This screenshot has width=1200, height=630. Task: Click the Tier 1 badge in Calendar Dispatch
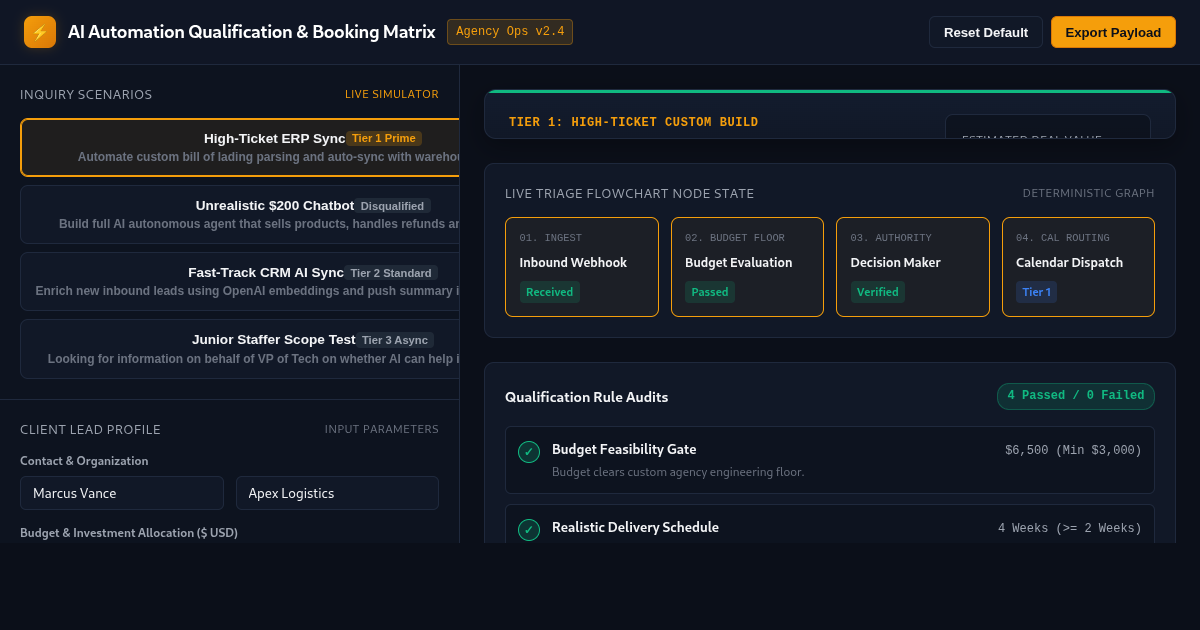[1036, 292]
